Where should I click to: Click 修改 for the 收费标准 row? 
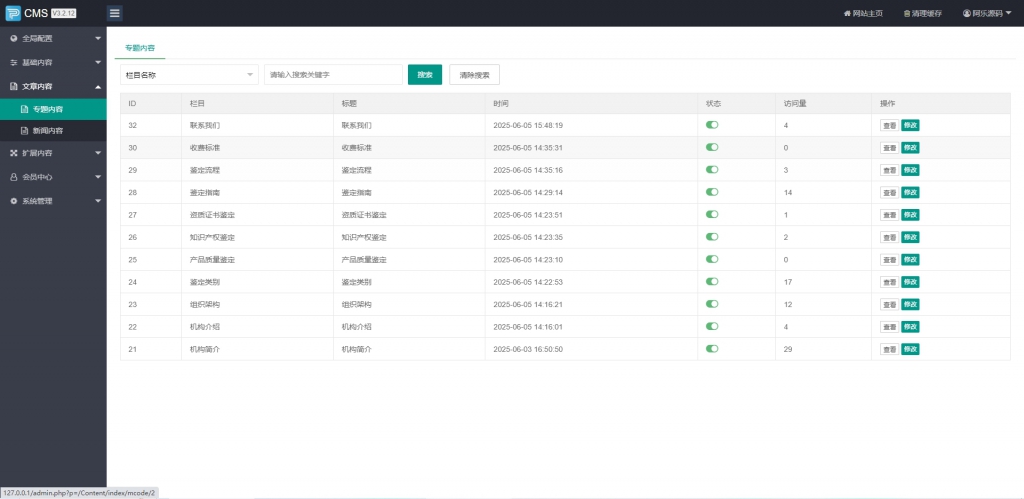click(x=910, y=148)
